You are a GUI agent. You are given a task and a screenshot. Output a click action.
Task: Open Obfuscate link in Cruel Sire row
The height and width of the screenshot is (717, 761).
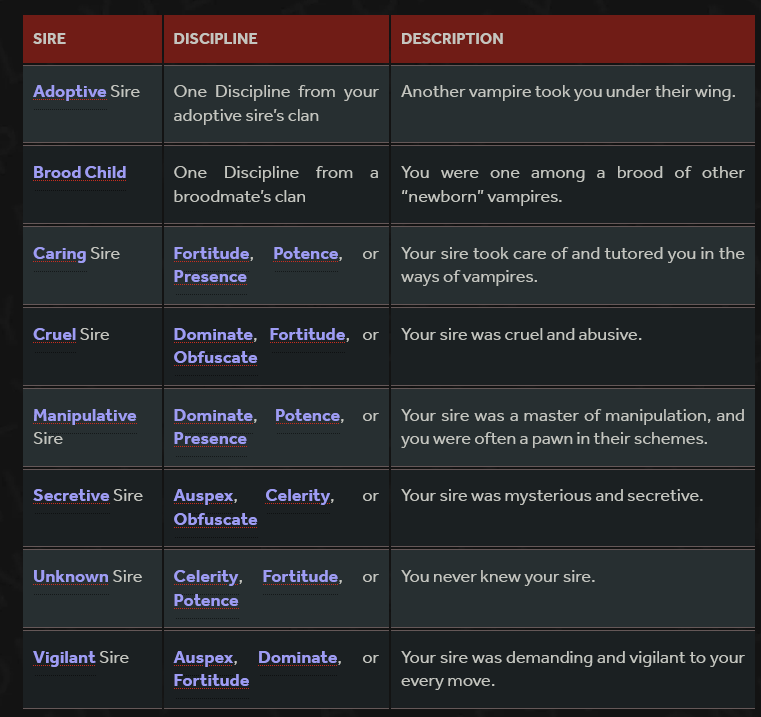click(215, 358)
